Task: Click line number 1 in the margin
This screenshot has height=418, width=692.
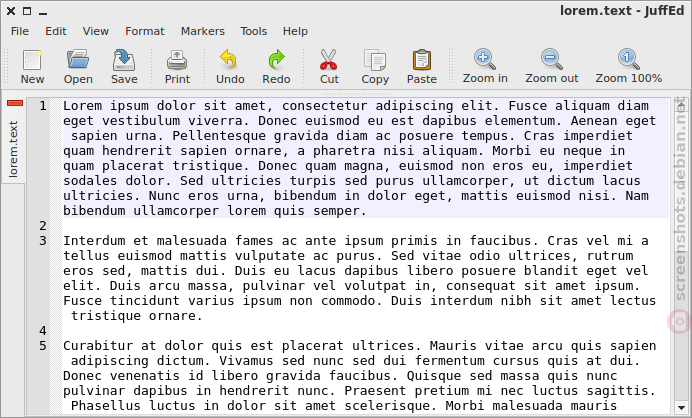Action: pos(43,106)
